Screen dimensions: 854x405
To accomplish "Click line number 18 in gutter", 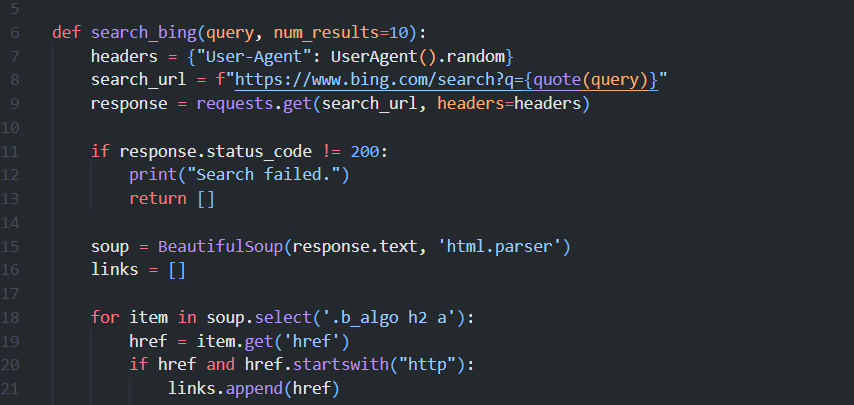I will [x=11, y=317].
